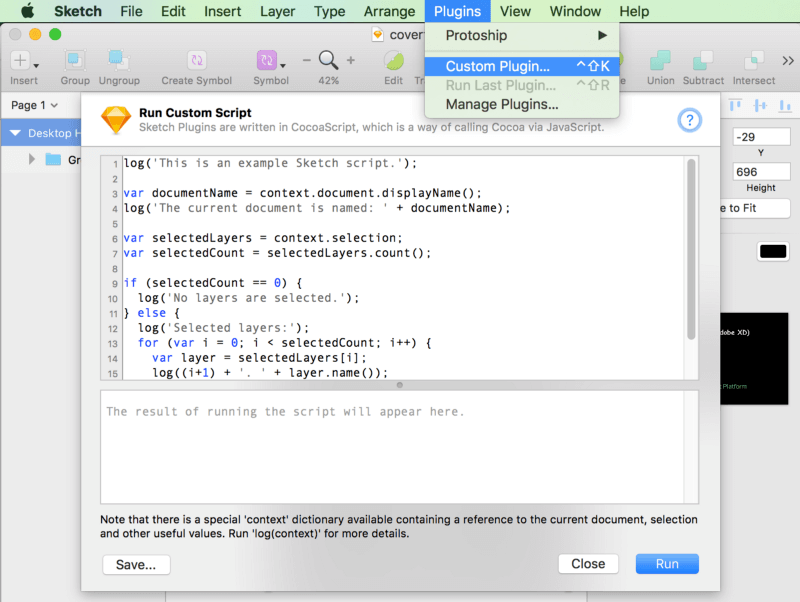Switch to the Window menu

pyautogui.click(x=575, y=11)
